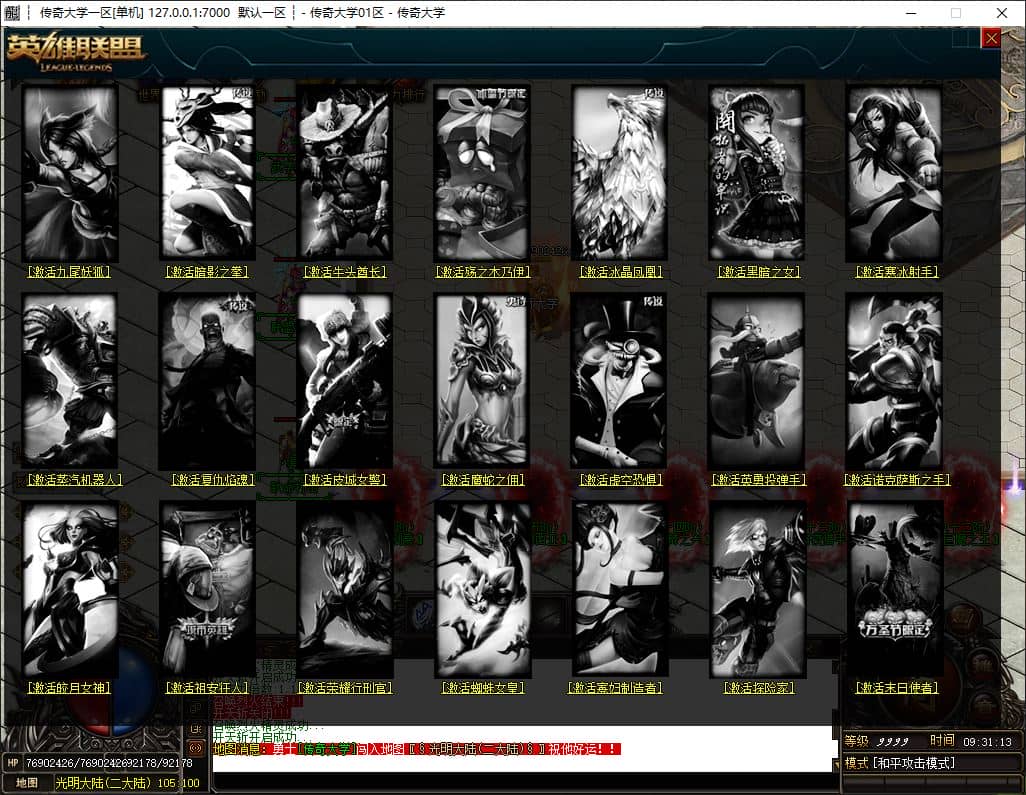This screenshot has width=1026, height=795.
Task: Click portrait above 激活寡妇制造者
Action: (620, 590)
